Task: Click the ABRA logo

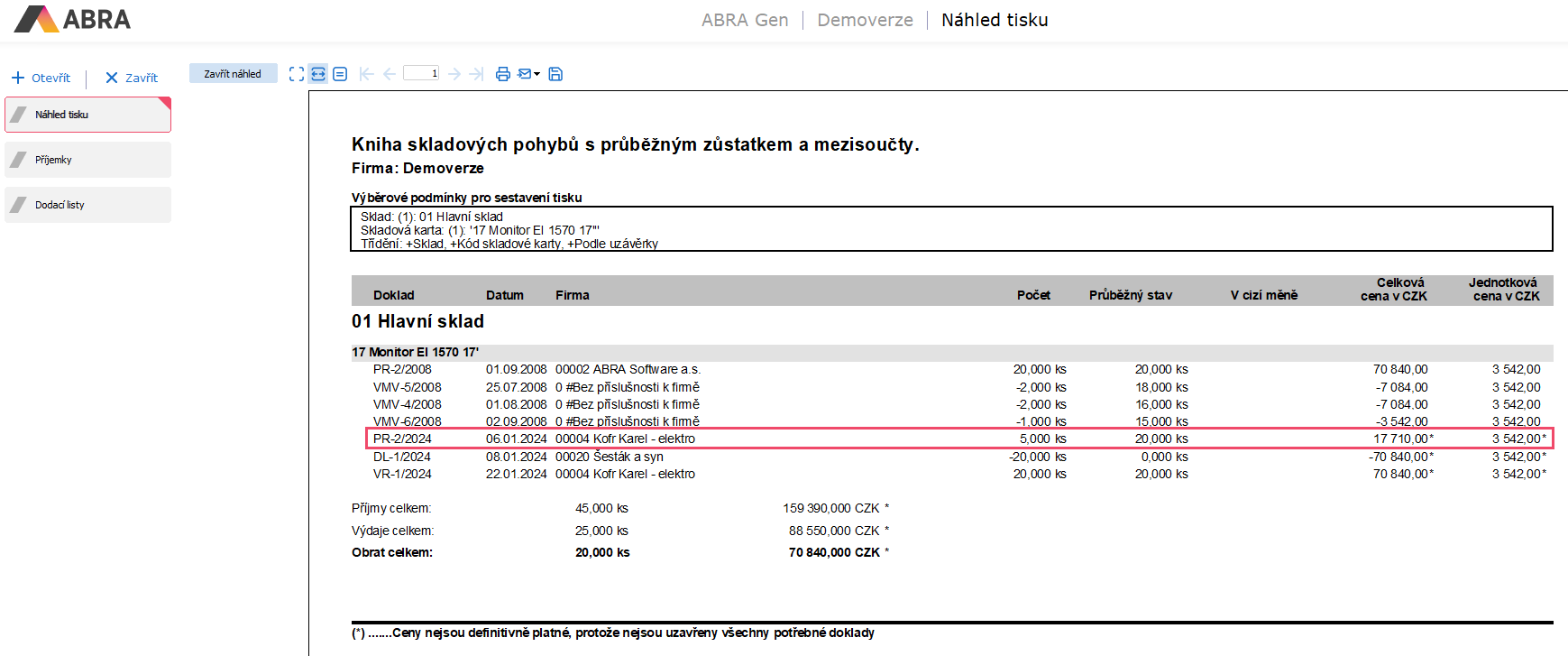Action: (x=73, y=19)
